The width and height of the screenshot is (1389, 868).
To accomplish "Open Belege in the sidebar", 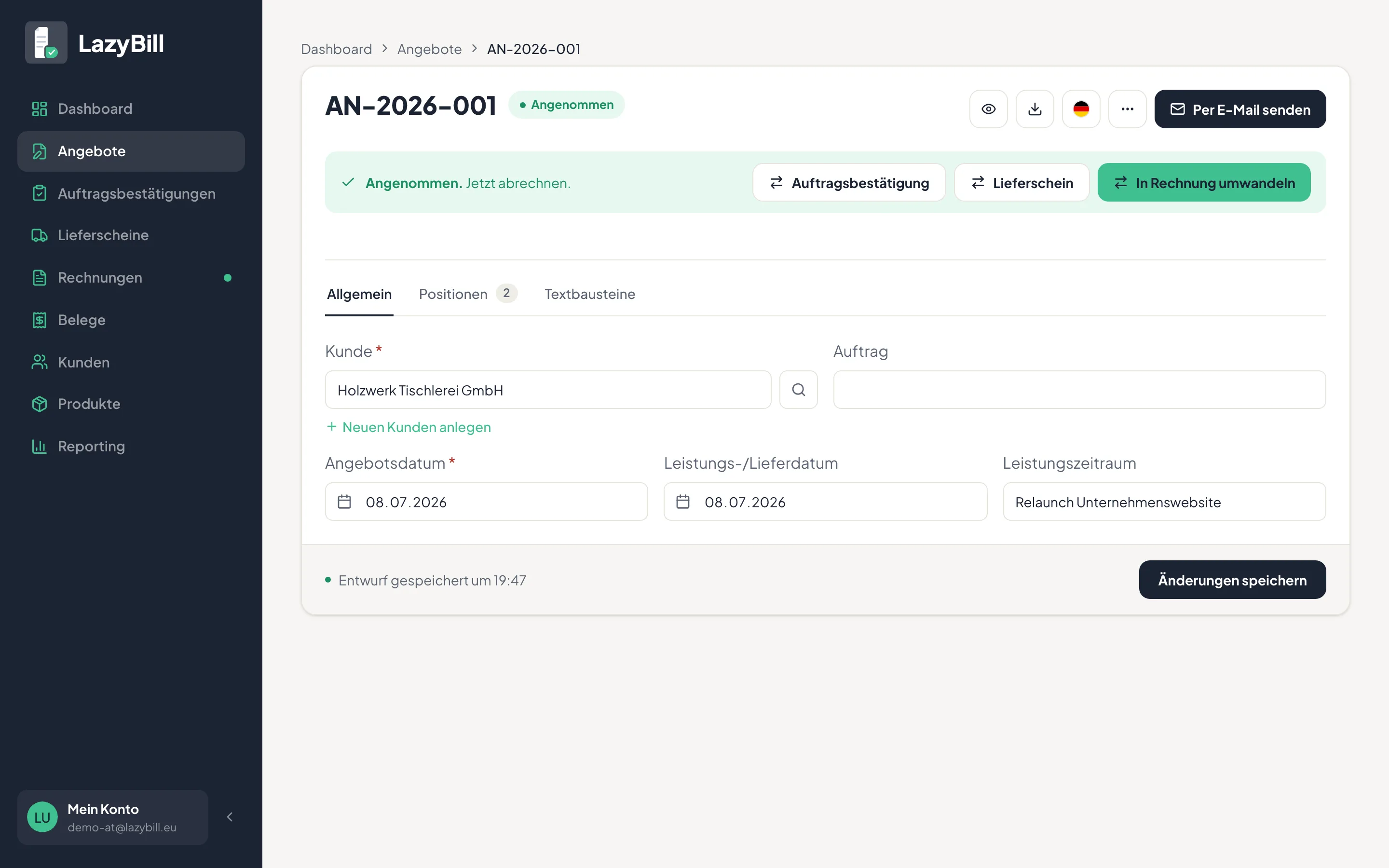I will click(131, 320).
